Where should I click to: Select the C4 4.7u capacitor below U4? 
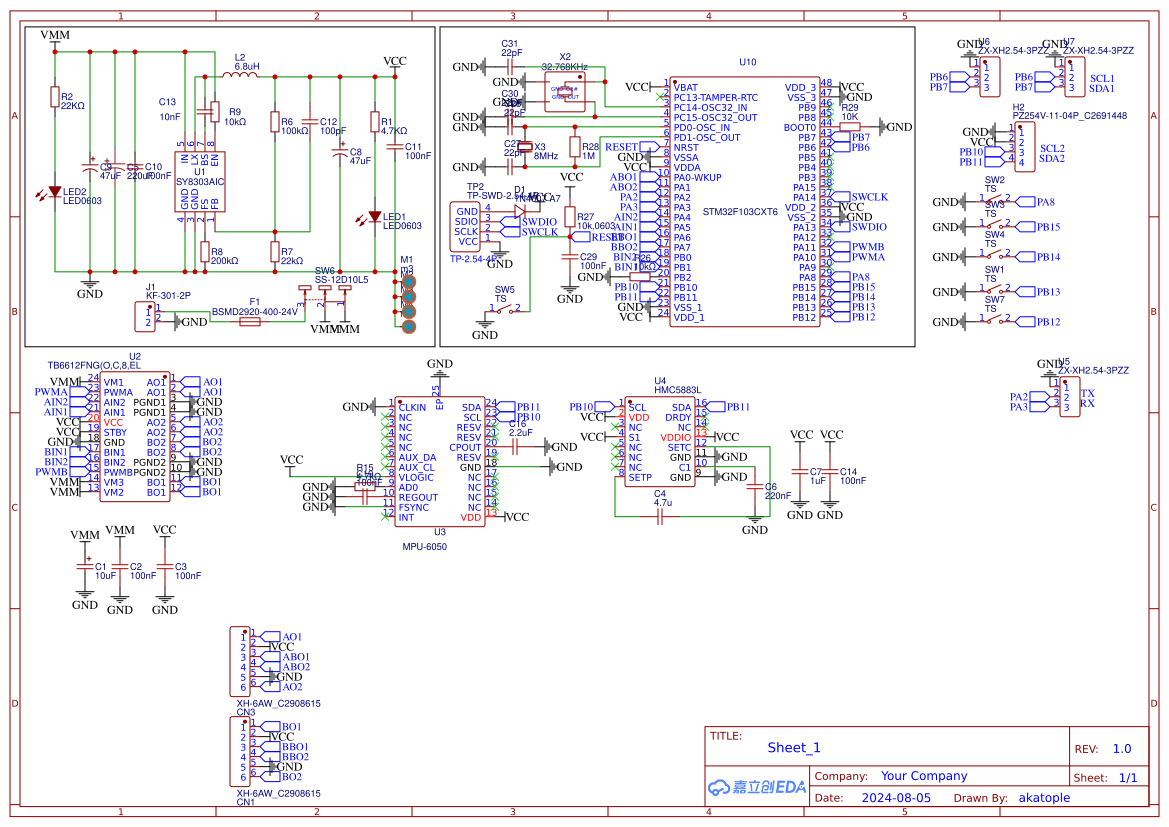click(660, 516)
